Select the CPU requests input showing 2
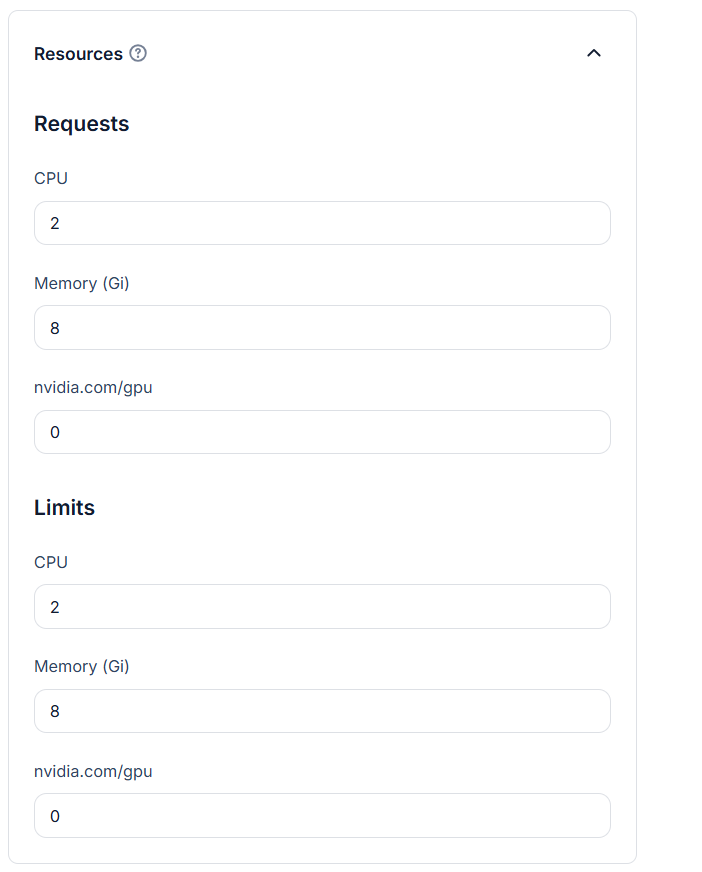The width and height of the screenshot is (702, 872). (322, 223)
